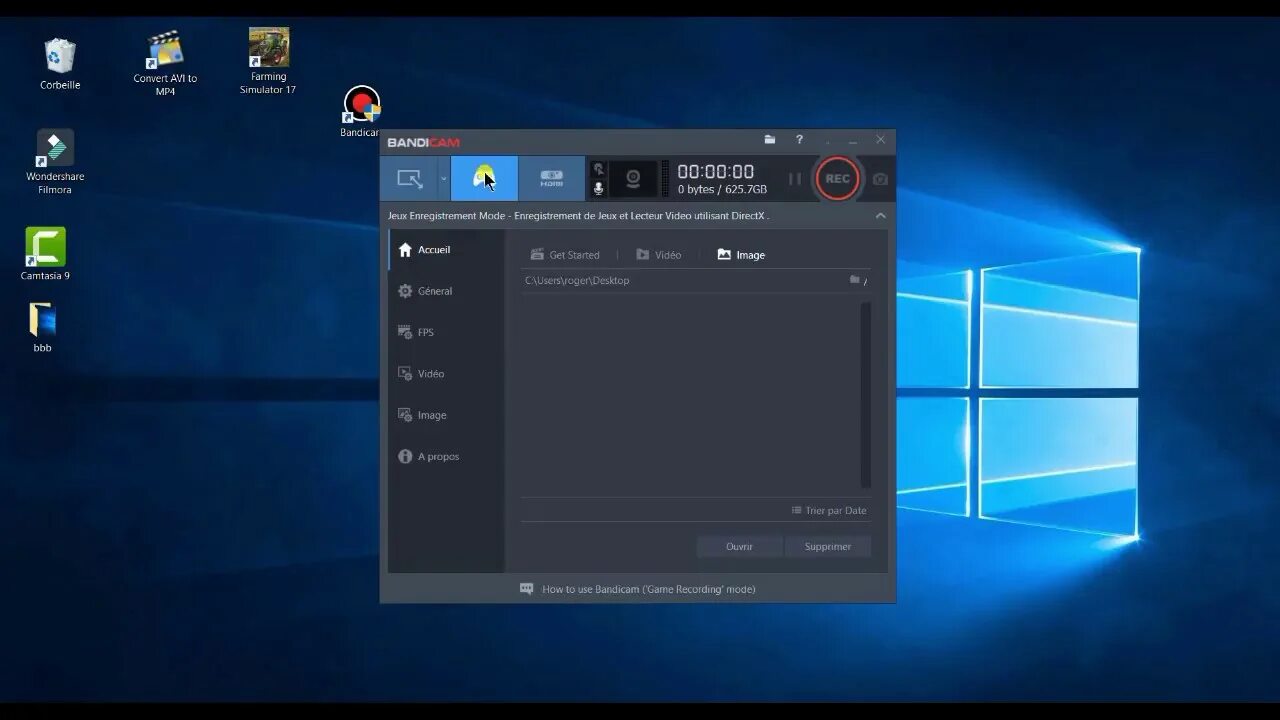Switch to the Get Started tab
The height and width of the screenshot is (720, 1280).
(565, 255)
